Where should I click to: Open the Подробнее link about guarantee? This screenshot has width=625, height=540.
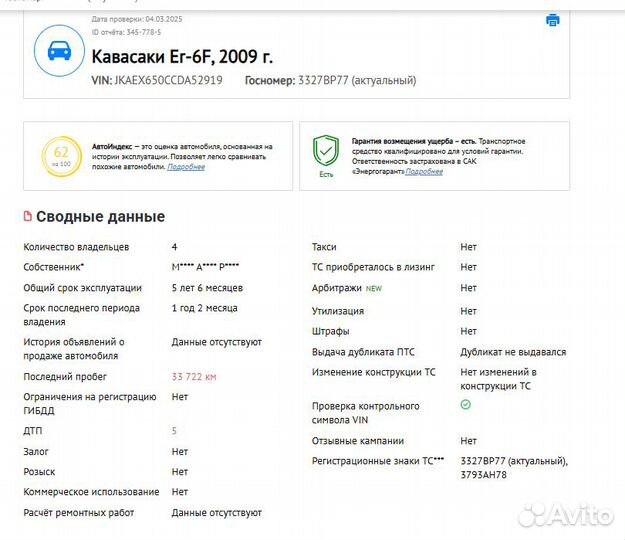pyautogui.click(x=424, y=171)
